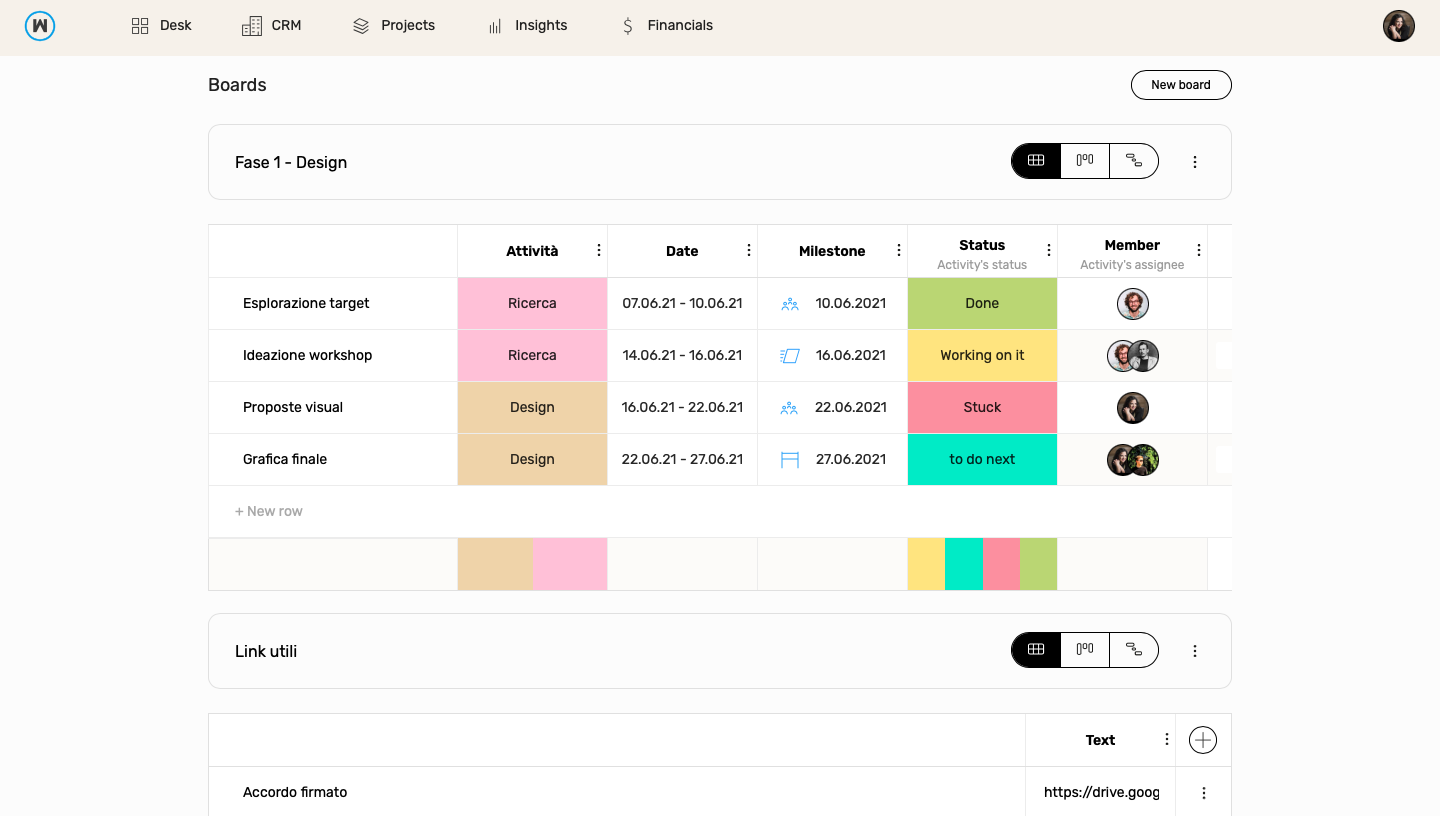
Task: Open the Projects section
Action: [394, 25]
